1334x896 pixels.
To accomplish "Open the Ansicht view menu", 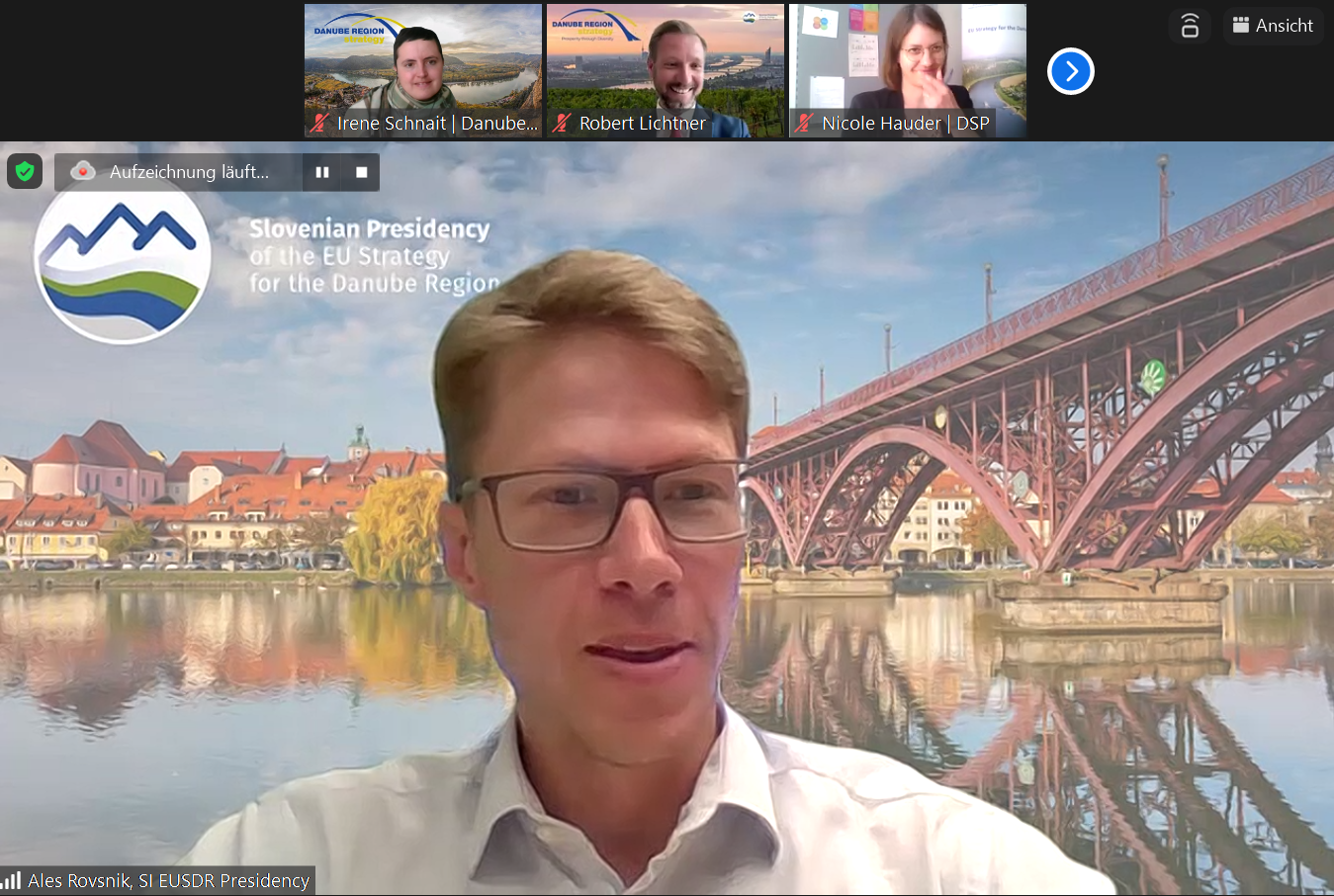I will pos(1273,26).
